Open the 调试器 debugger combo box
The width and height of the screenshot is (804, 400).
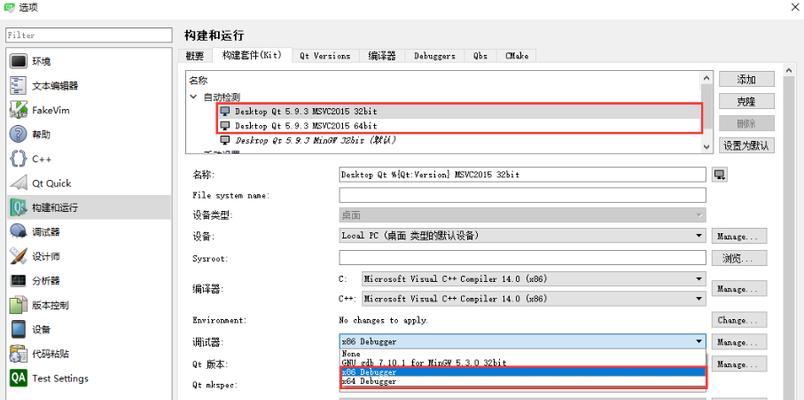pos(522,342)
